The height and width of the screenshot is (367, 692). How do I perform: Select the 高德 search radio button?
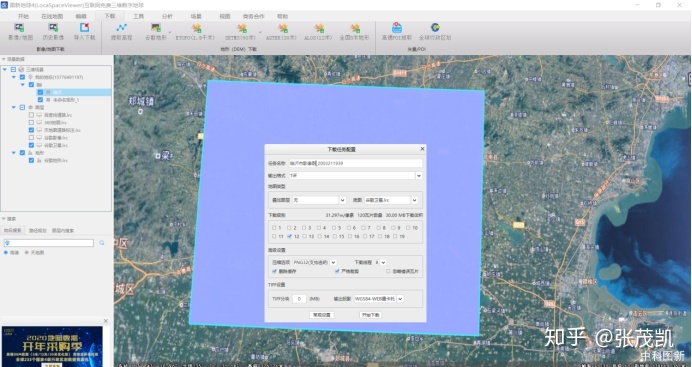point(6,253)
